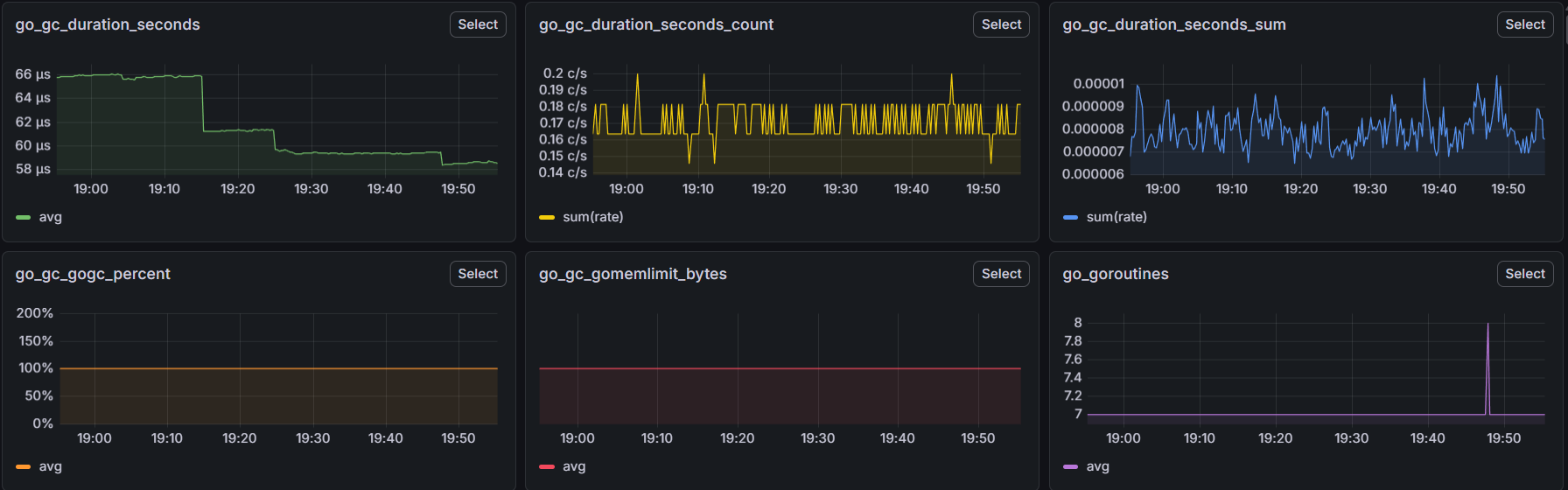Click the goroutines spike near 19:48
Image resolution: width=1568 pixels, height=490 pixels.
[x=1487, y=367]
